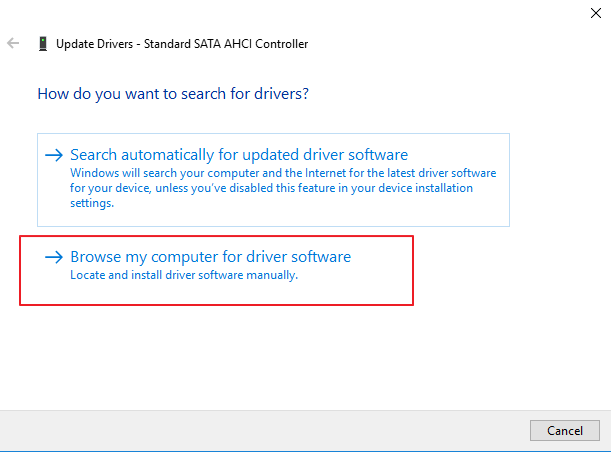Viewport: 611px width, 452px height.
Task: Close the Update Drivers window with X
Action: pyautogui.click(x=596, y=13)
